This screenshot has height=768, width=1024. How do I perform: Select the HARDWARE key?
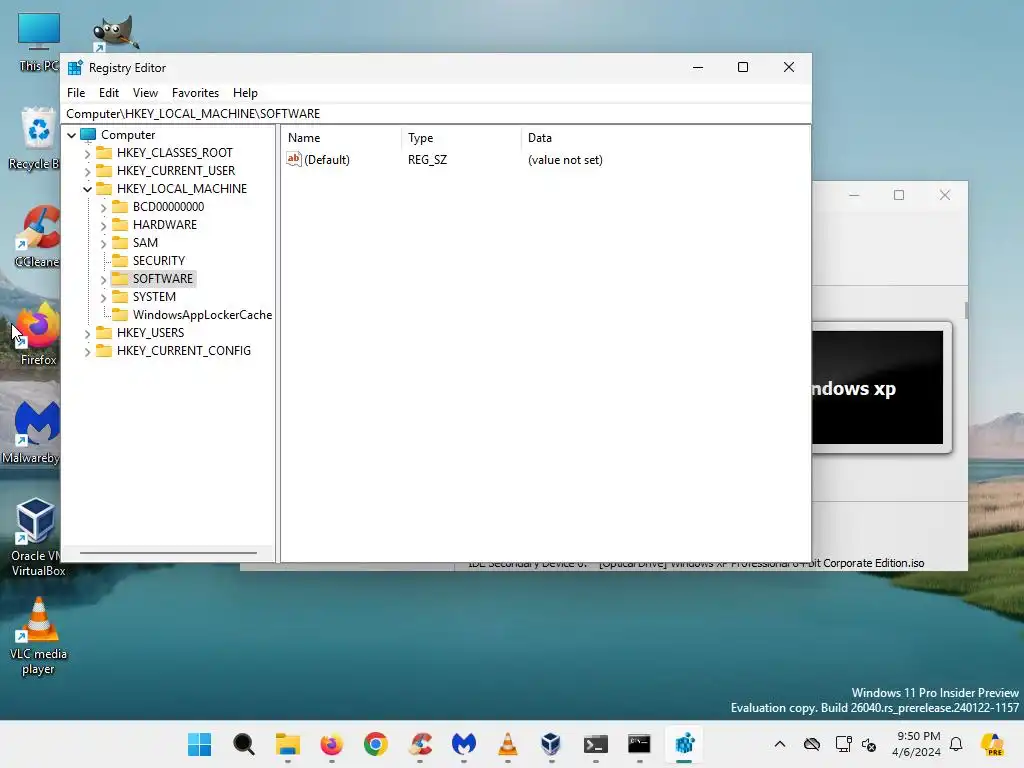point(165,225)
